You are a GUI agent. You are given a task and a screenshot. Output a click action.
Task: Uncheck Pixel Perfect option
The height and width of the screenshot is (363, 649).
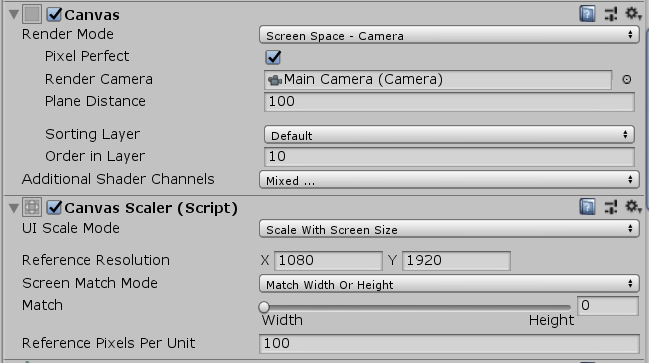click(x=273, y=57)
